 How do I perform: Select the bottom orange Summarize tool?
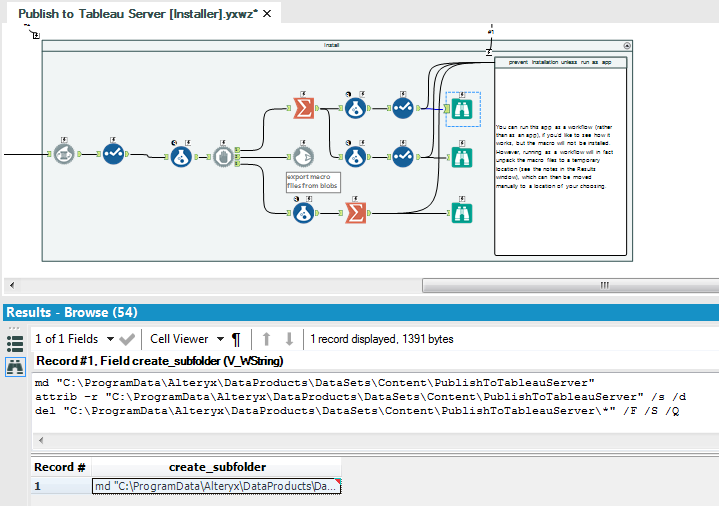pos(356,213)
